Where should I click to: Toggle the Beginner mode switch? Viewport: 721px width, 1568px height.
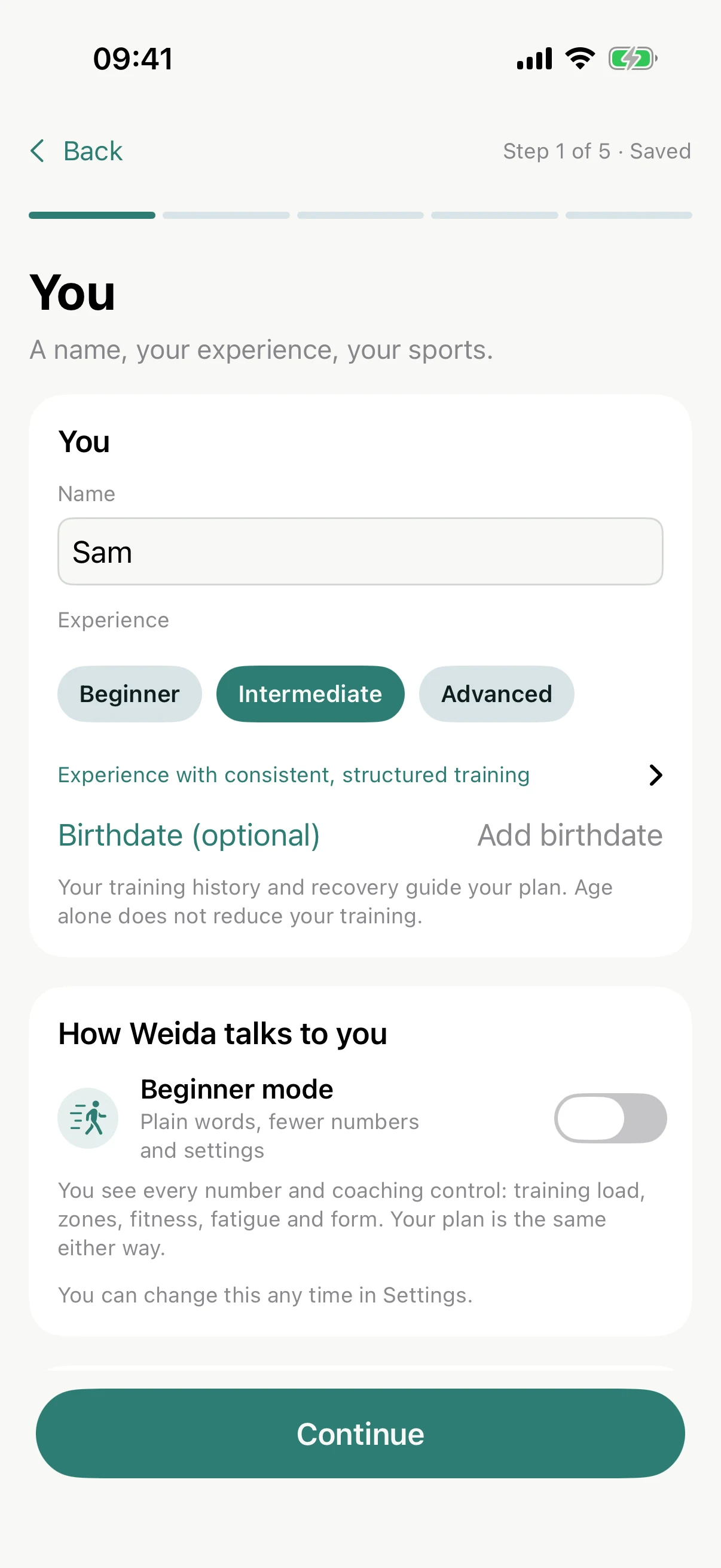coord(610,1118)
